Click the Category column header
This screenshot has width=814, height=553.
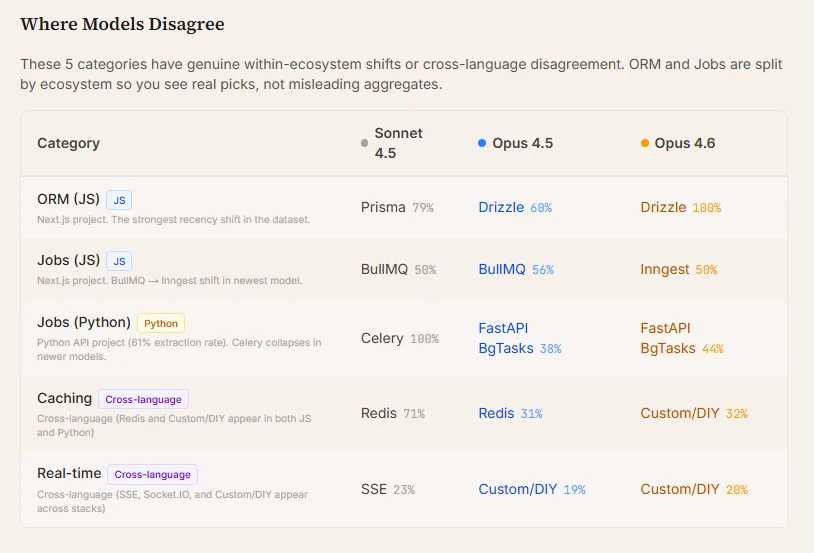click(x=69, y=143)
